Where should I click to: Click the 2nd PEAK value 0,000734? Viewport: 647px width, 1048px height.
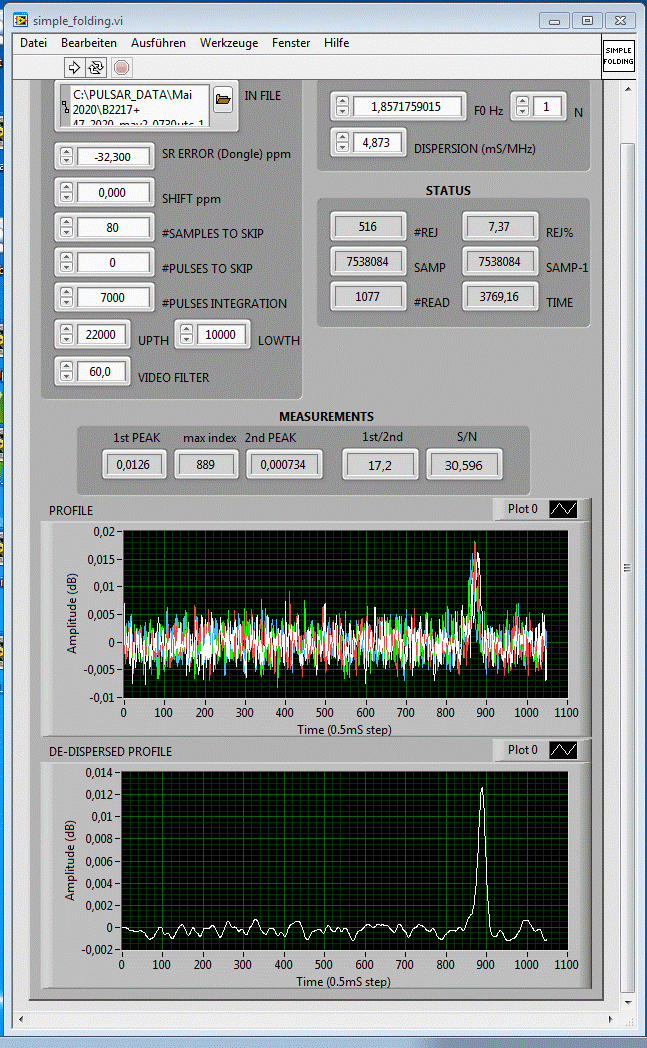click(x=283, y=465)
